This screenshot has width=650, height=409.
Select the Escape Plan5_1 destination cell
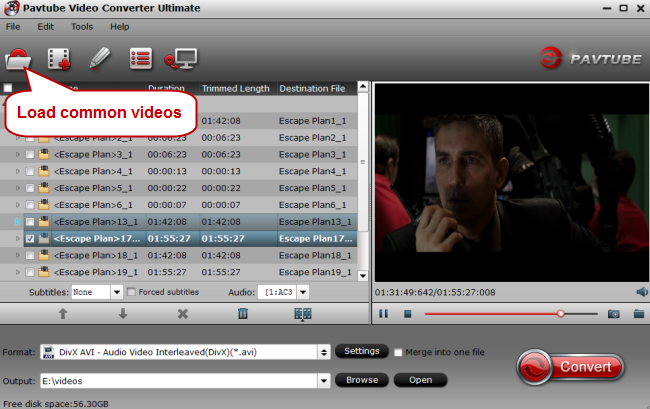[x=313, y=188]
